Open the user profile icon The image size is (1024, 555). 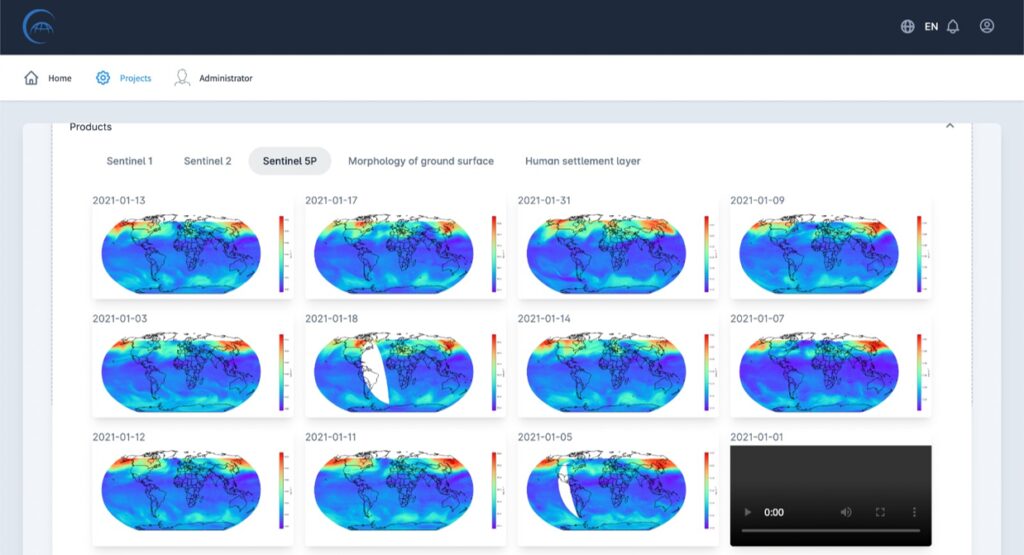987,26
